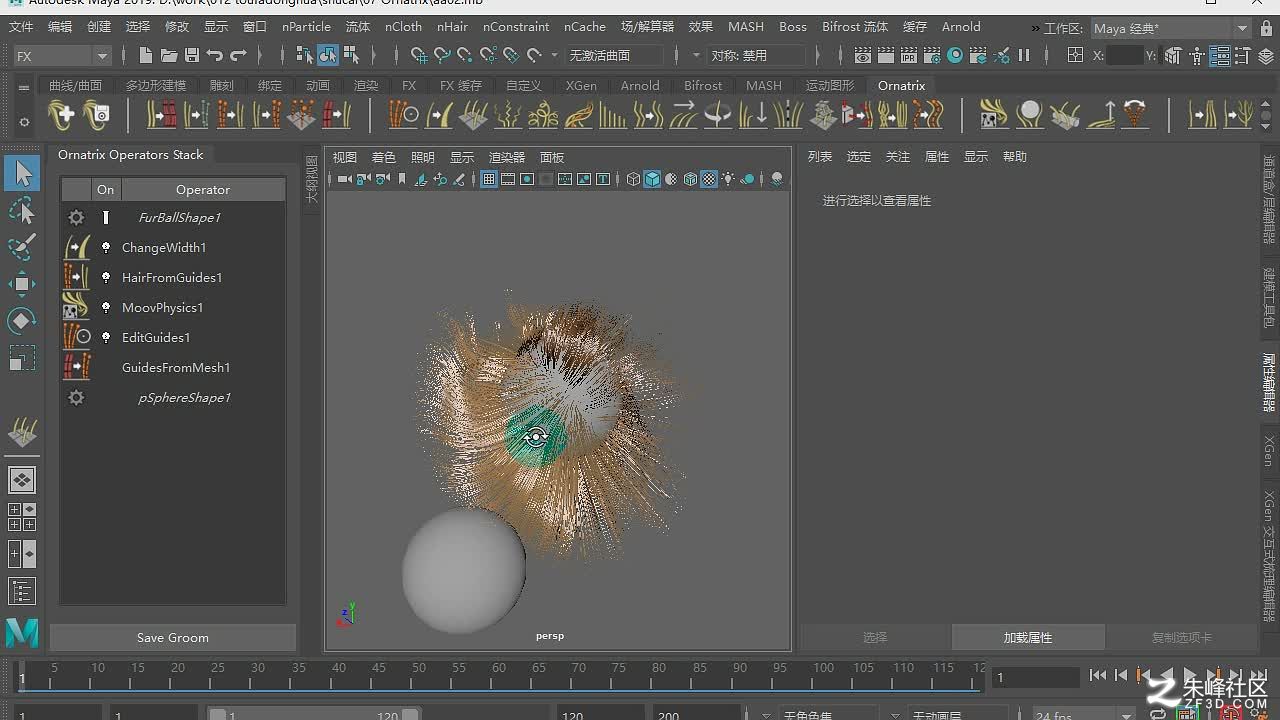Click the Curl hair shelf icon
This screenshot has width=1280, height=720.
coord(543,115)
